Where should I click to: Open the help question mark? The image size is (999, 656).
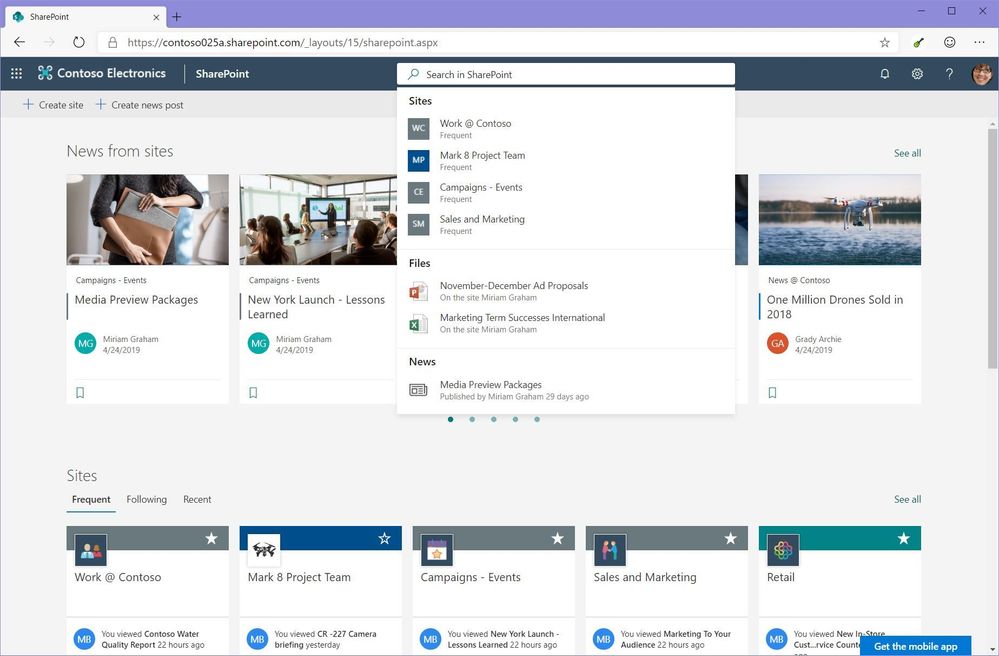pyautogui.click(x=949, y=74)
